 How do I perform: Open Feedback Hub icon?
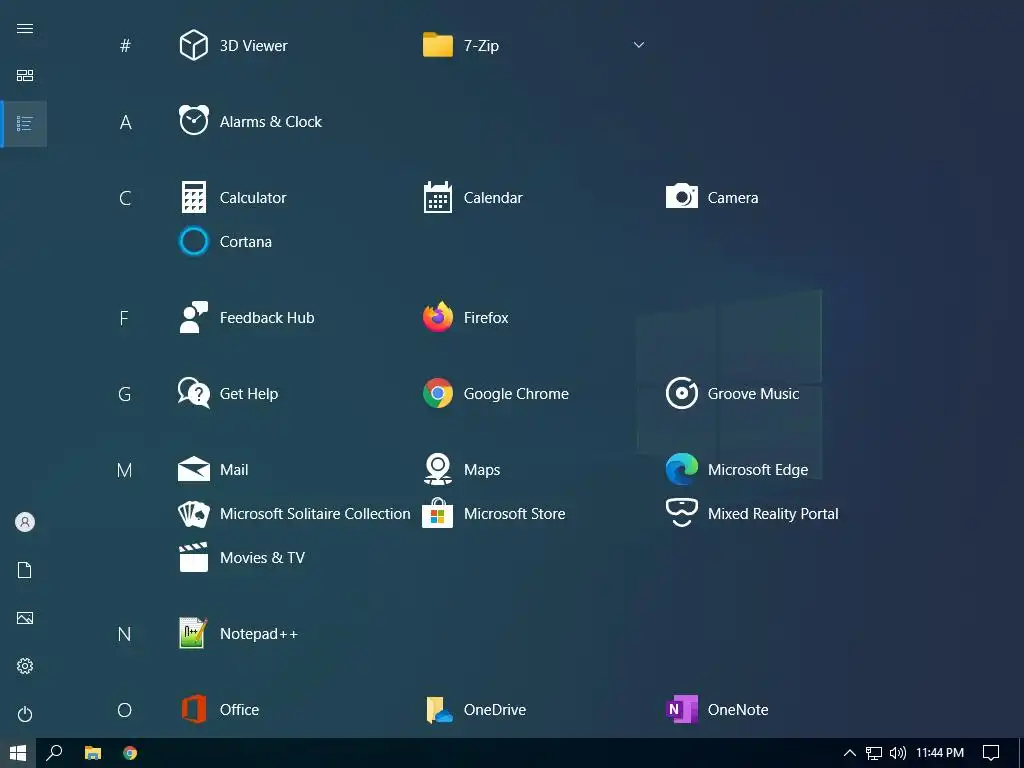[193, 317]
